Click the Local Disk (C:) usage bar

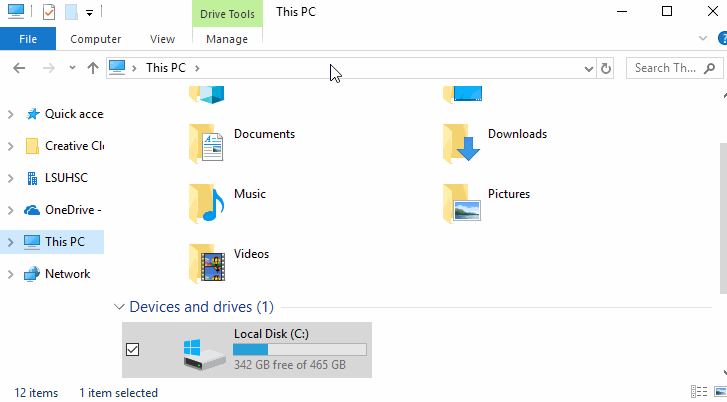click(x=299, y=349)
